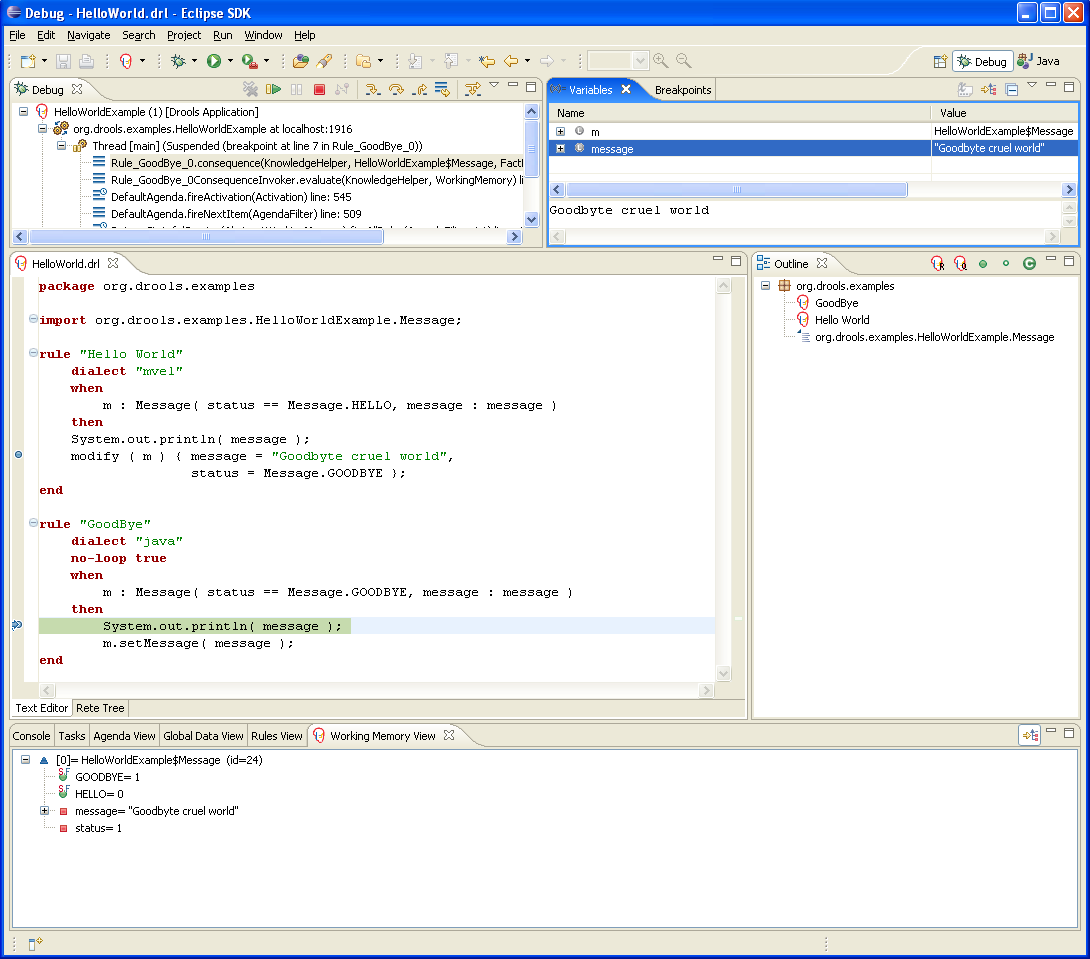Click the Collapse All icon in Variables view

click(1011, 90)
